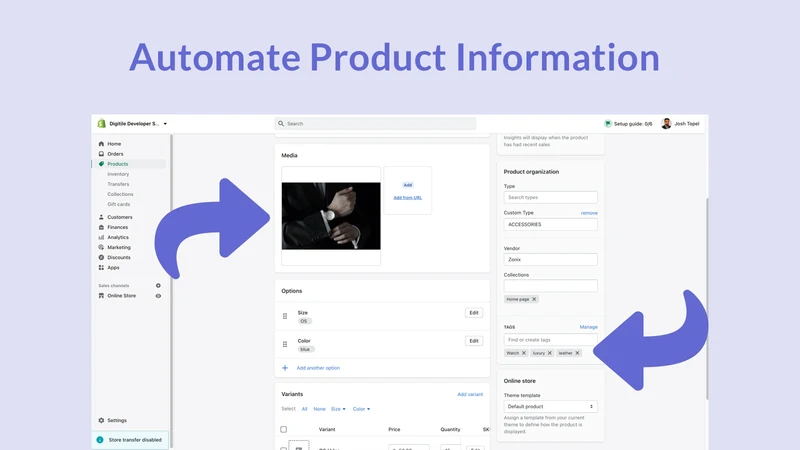Remove the Watch tag

(523, 353)
